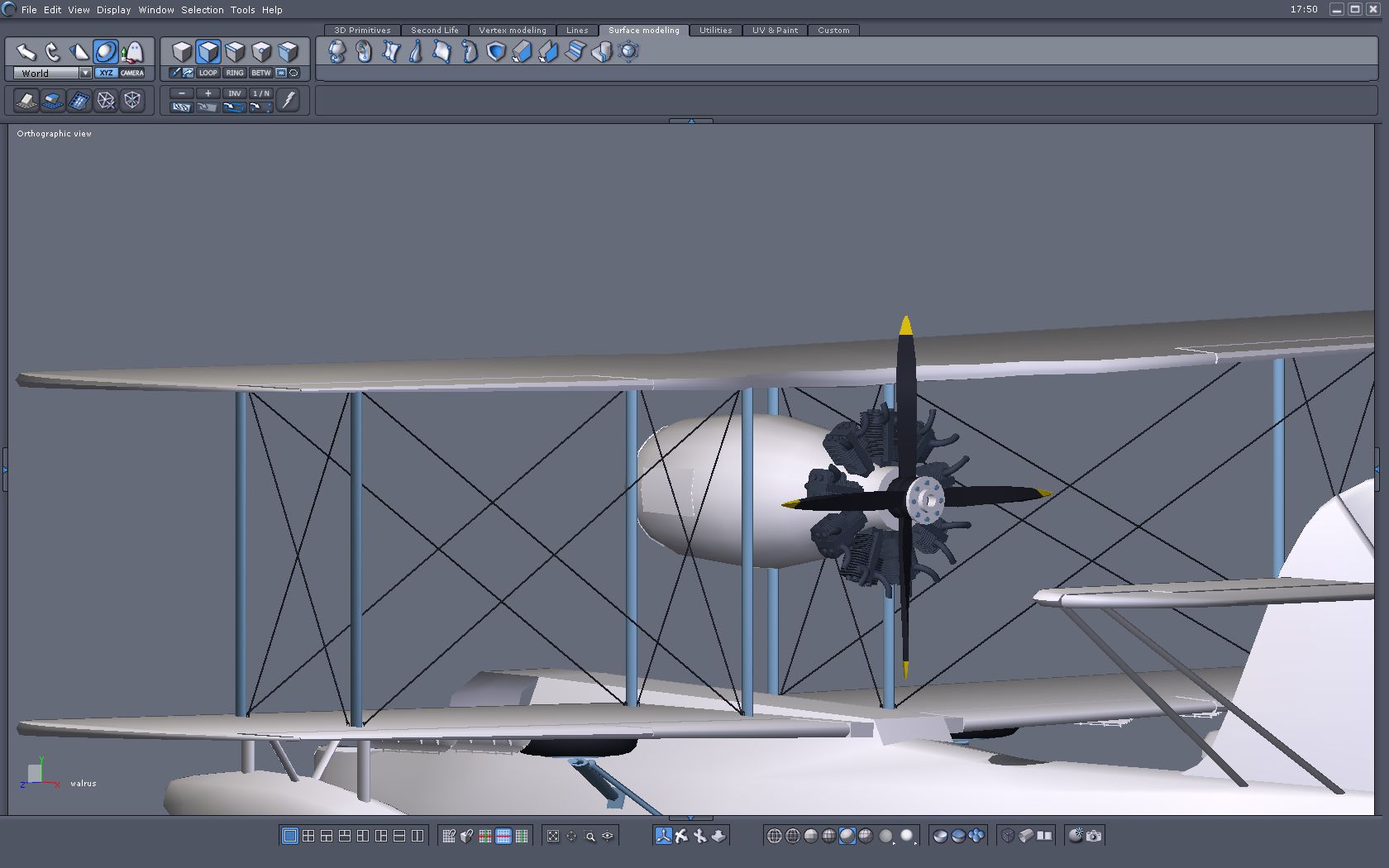
Task: Click the XYZ axis gizmo
Action: 39,774
